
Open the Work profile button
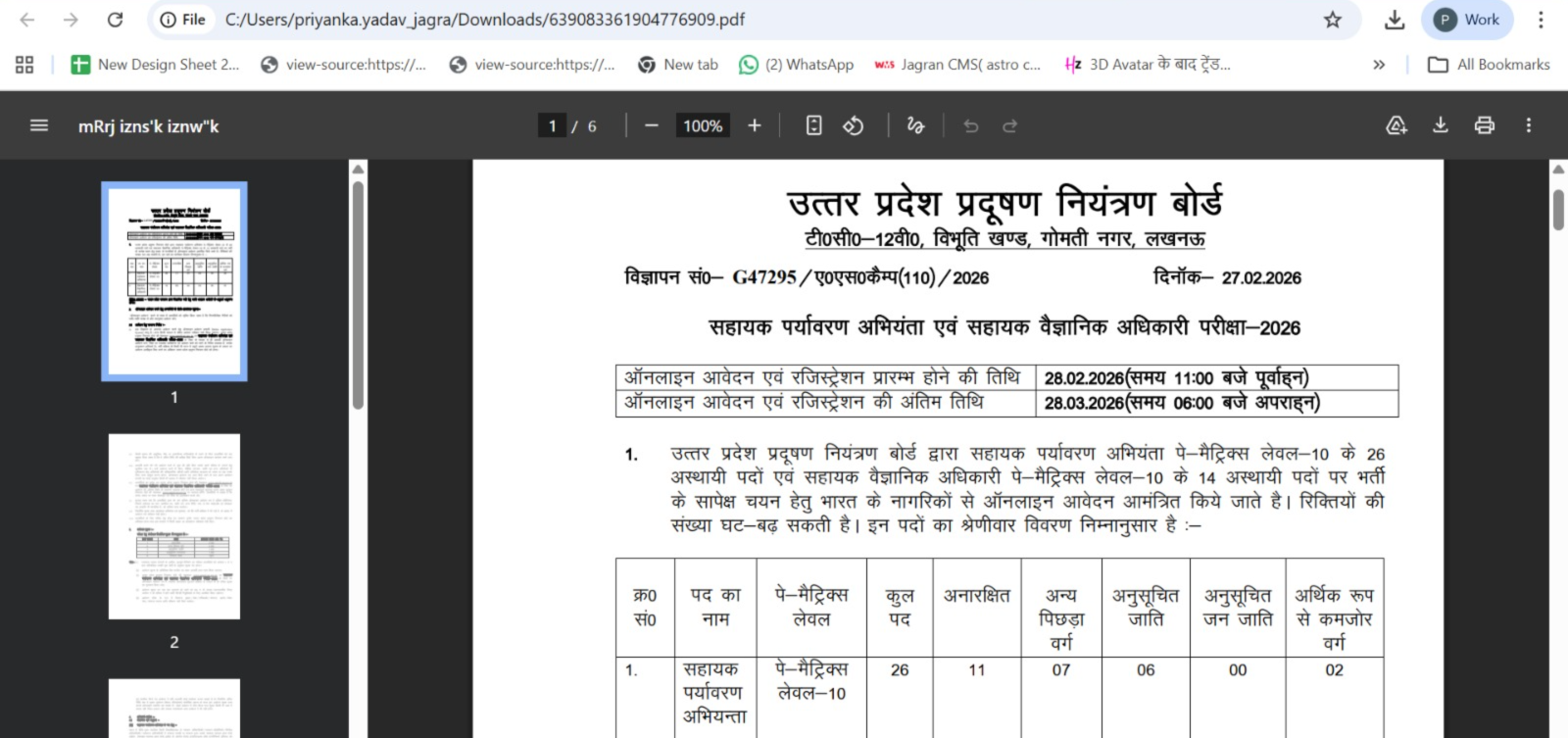(x=1467, y=20)
